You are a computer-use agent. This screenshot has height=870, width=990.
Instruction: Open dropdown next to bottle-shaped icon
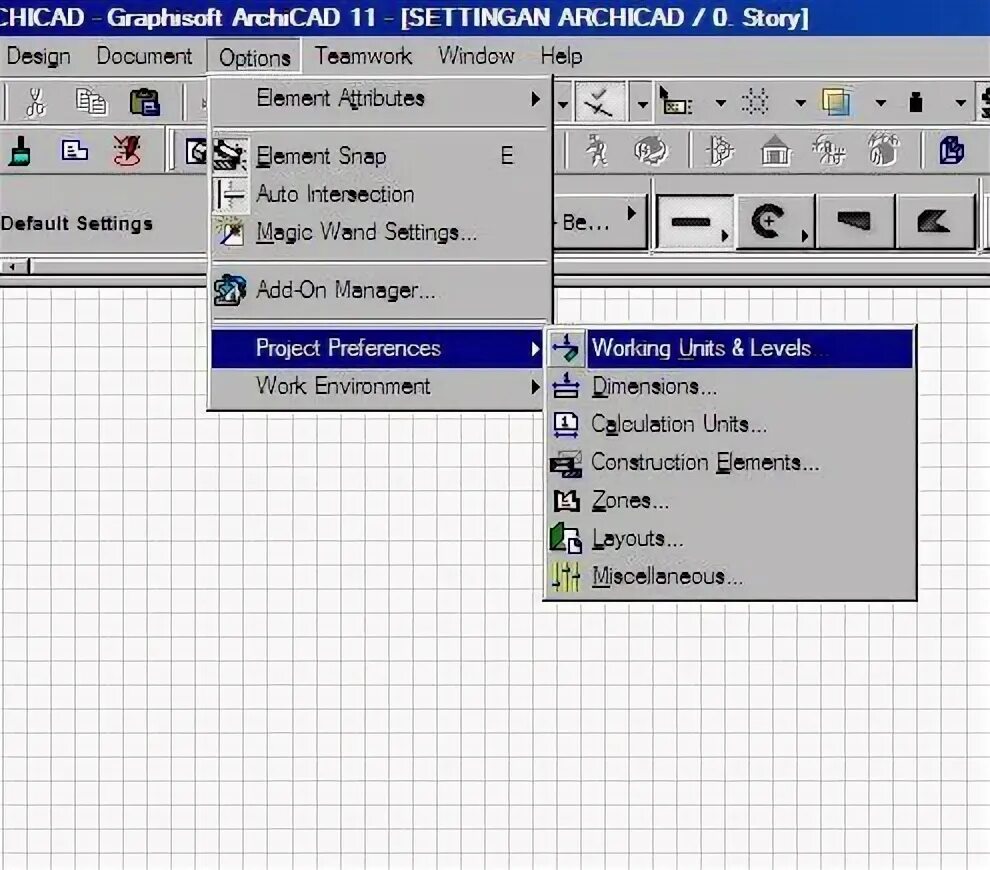click(960, 103)
